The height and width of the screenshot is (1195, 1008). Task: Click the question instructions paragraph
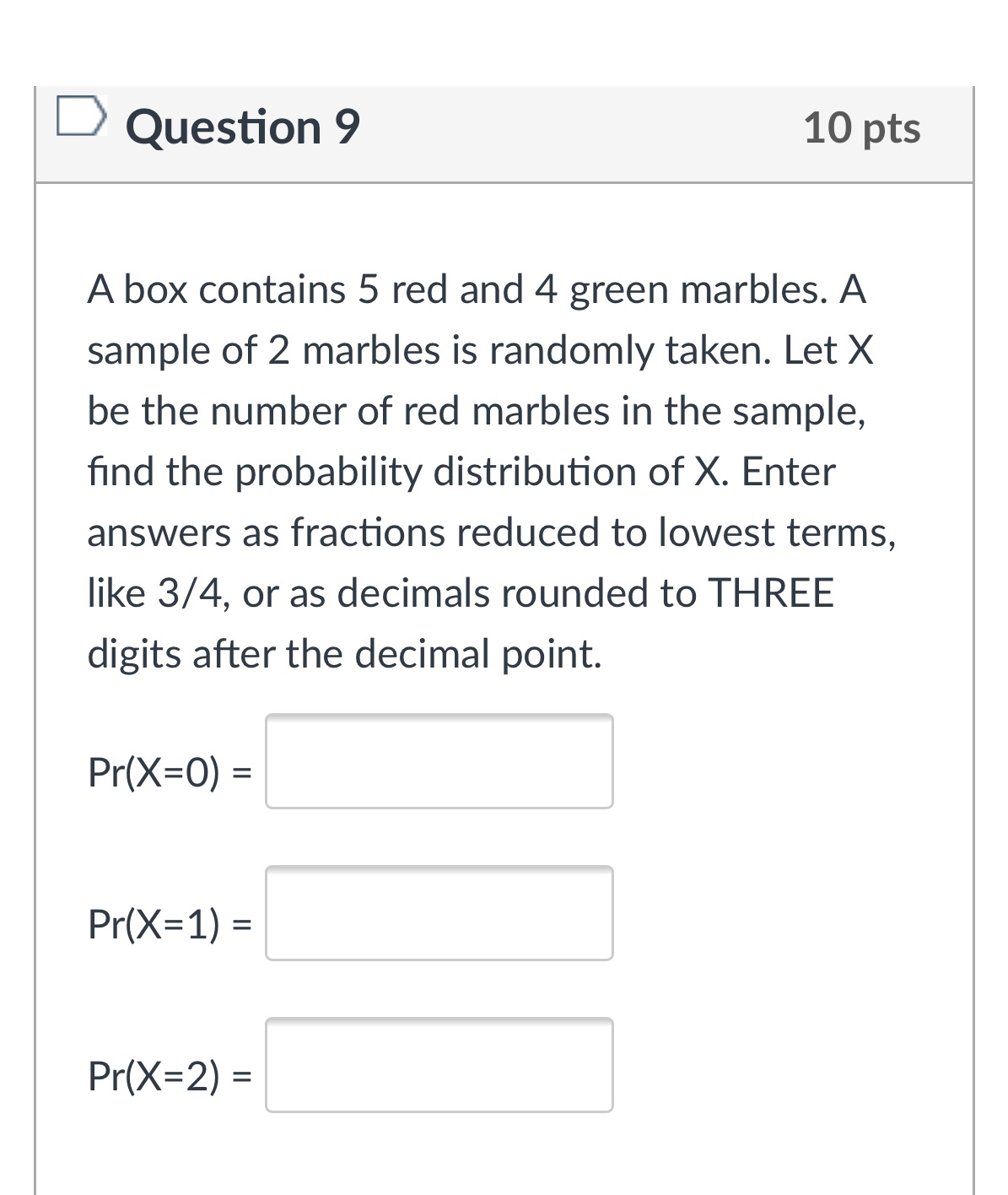coord(489,470)
